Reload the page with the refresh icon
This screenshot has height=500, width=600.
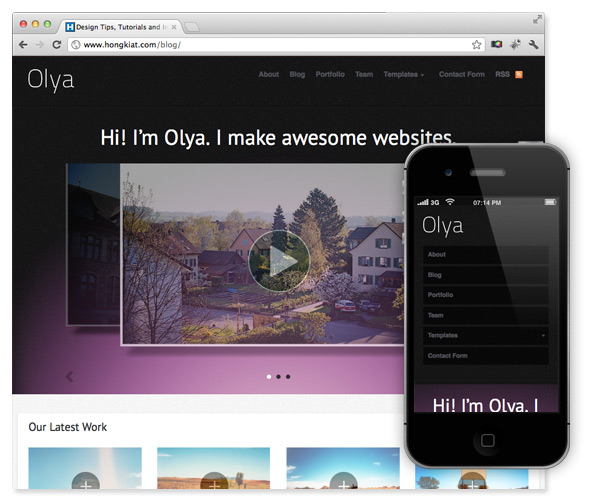[57, 45]
